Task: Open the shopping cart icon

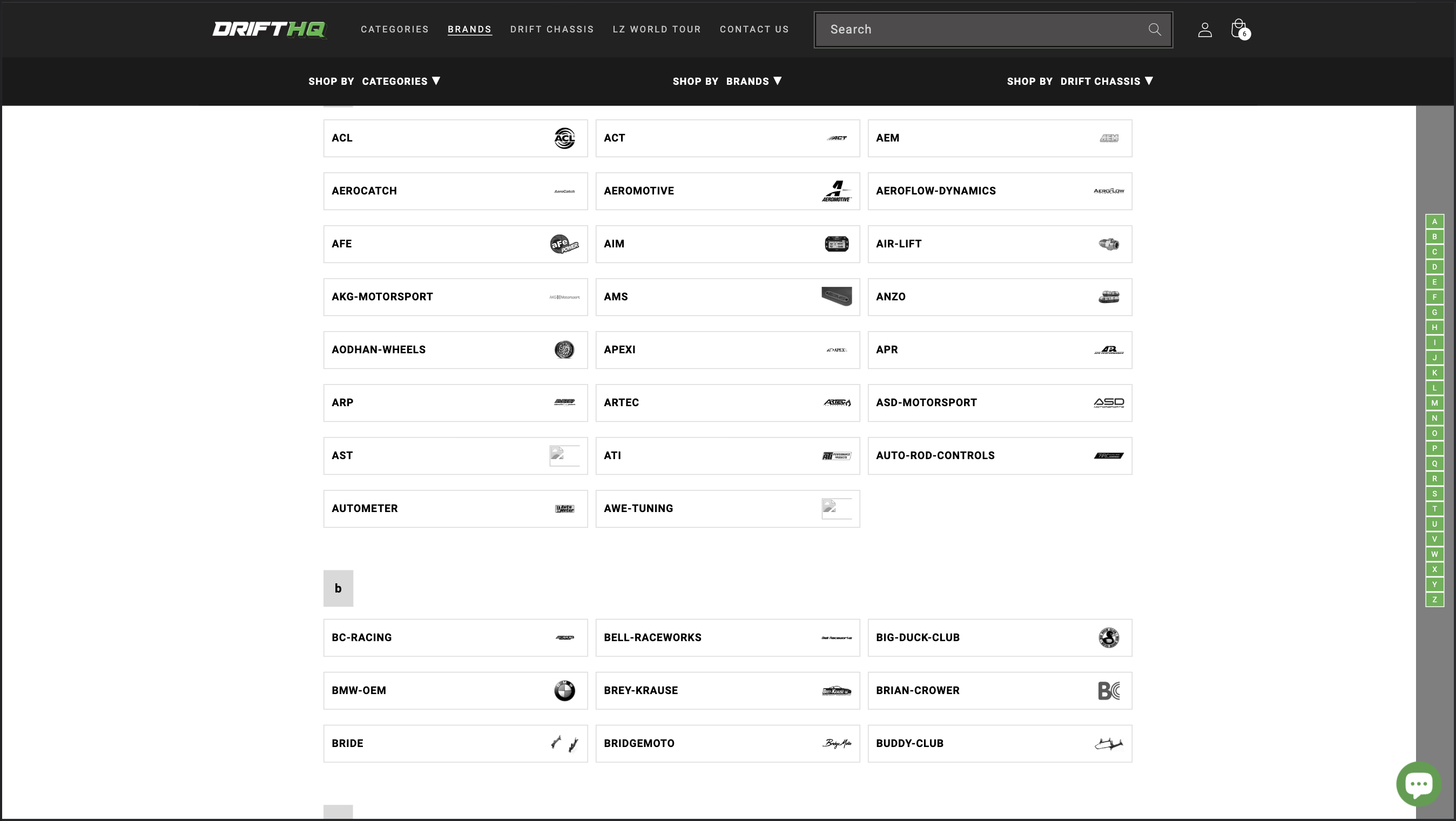Action: point(1239,29)
